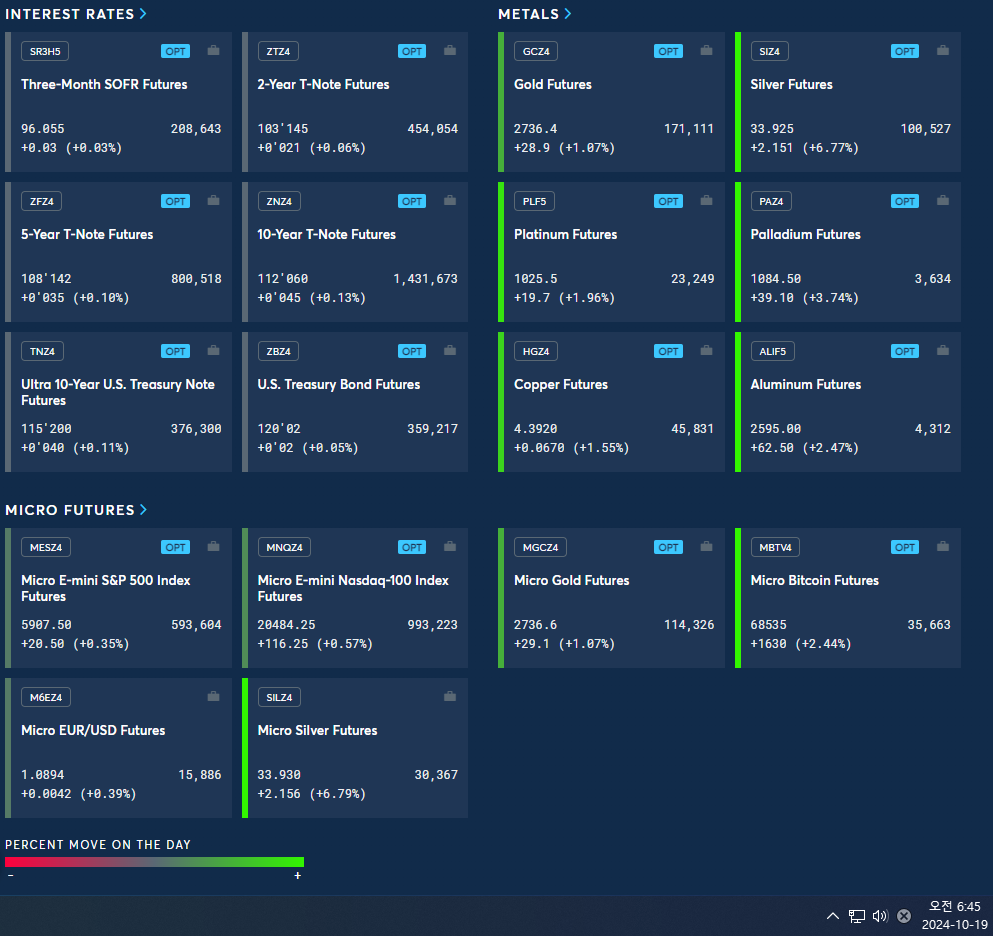
Task: Click briefcase icon on Platinum Futures card
Action: (706, 201)
